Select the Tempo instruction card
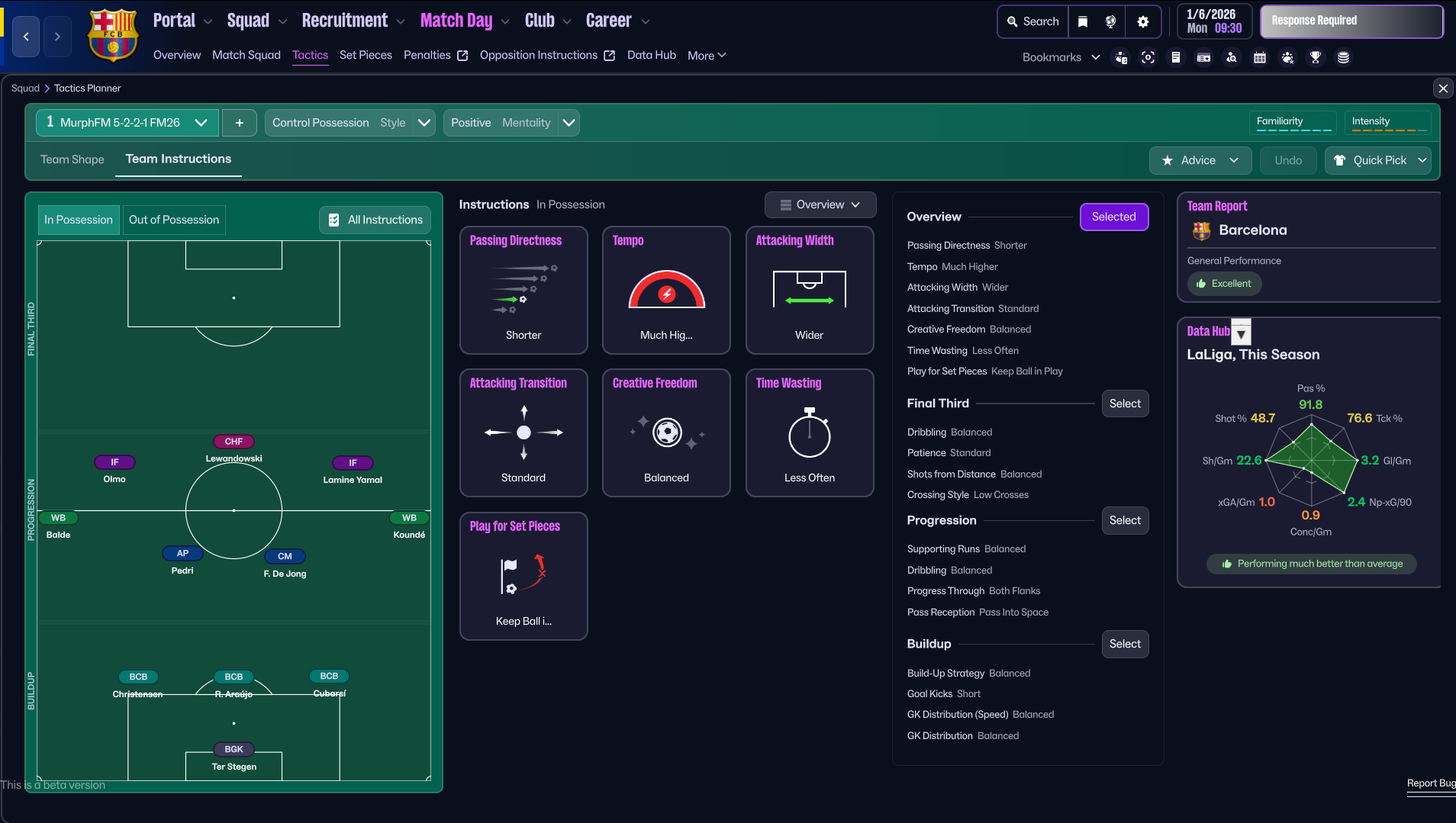This screenshot has height=823, width=1456. pyautogui.click(x=665, y=290)
